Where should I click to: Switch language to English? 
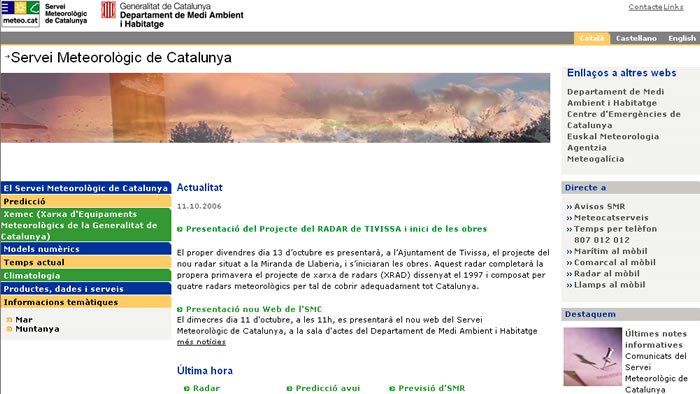(x=682, y=38)
